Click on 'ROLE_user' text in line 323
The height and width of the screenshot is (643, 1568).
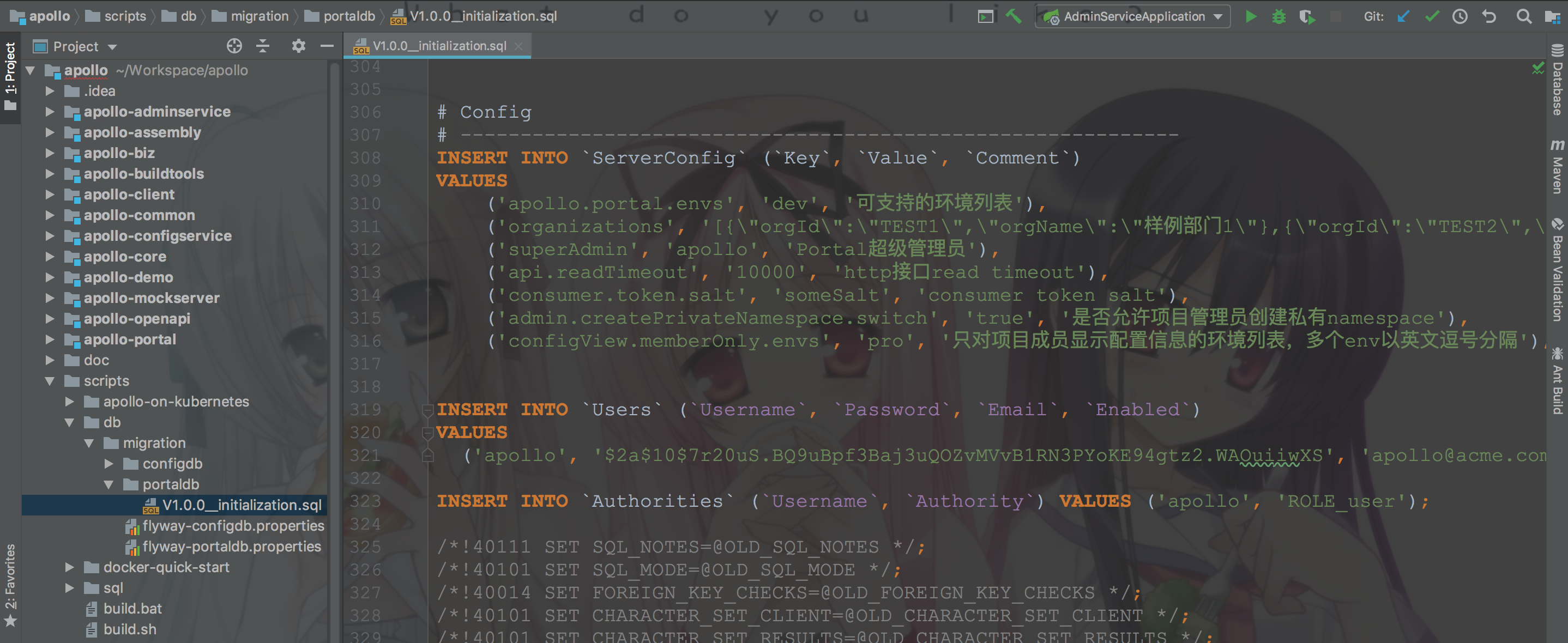[1342, 501]
